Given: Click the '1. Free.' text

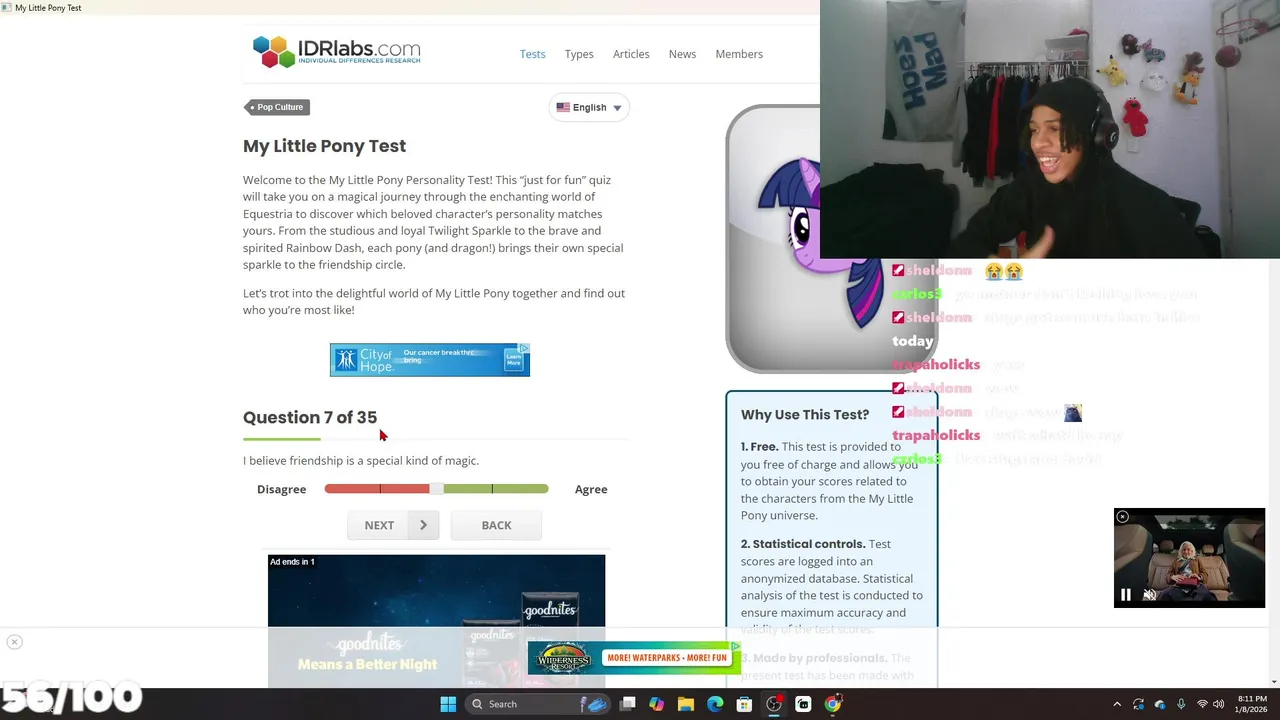Looking at the screenshot, I should point(759,447).
